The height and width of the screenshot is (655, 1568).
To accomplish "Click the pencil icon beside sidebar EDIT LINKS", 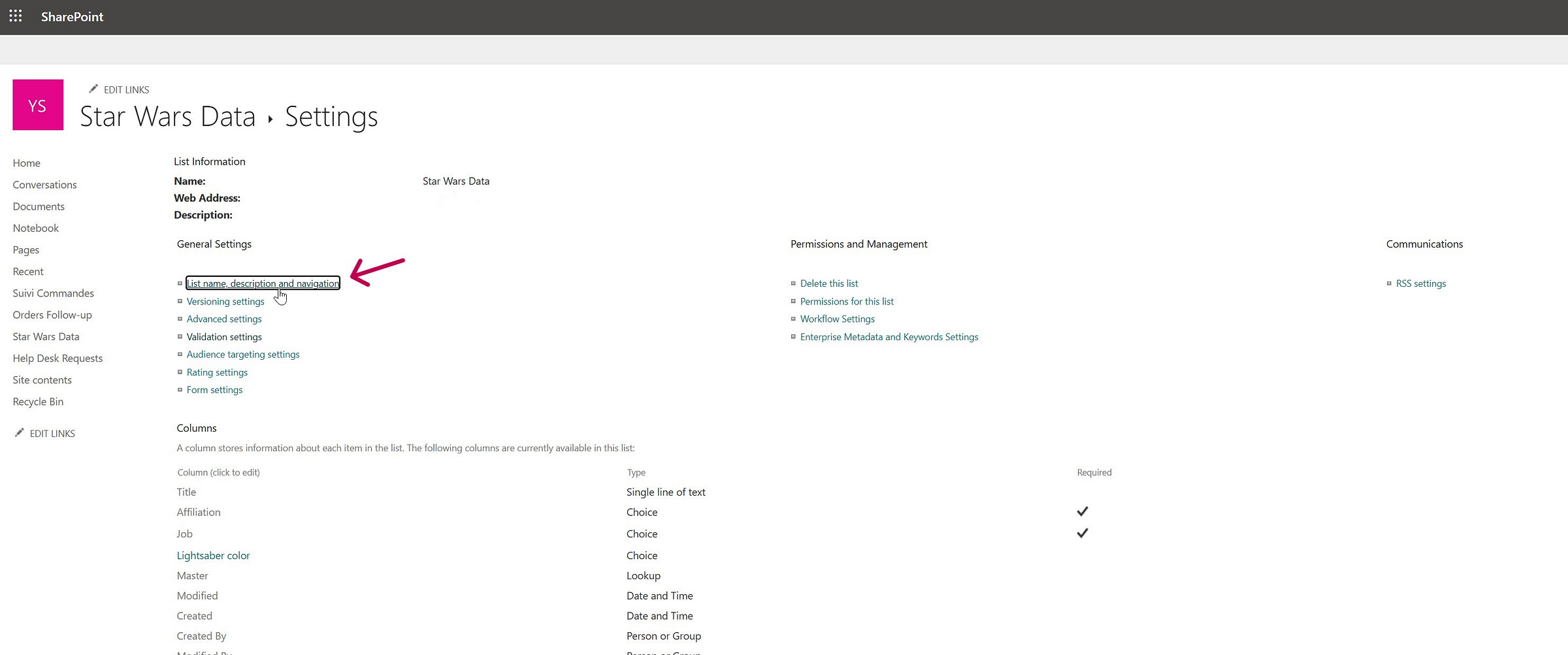I will click(x=20, y=432).
